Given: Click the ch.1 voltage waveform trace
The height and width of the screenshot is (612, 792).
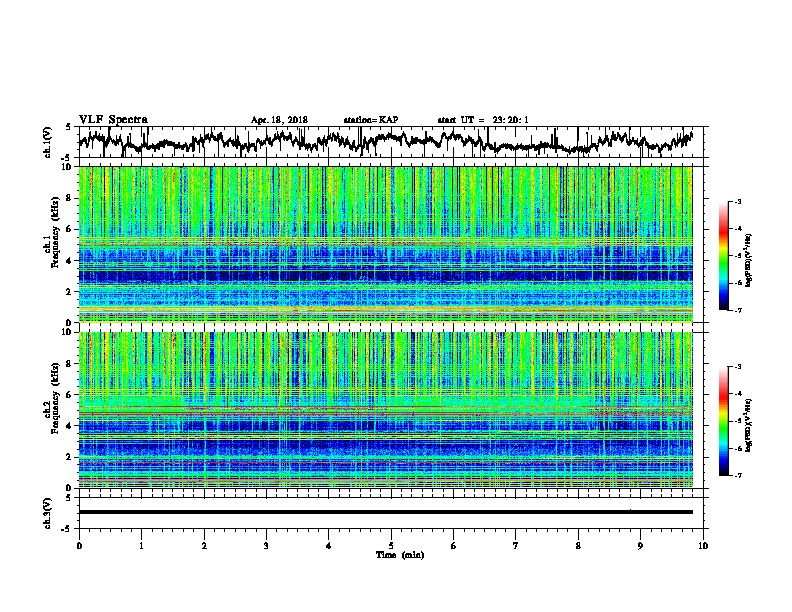Looking at the screenshot, I should 385,141.
